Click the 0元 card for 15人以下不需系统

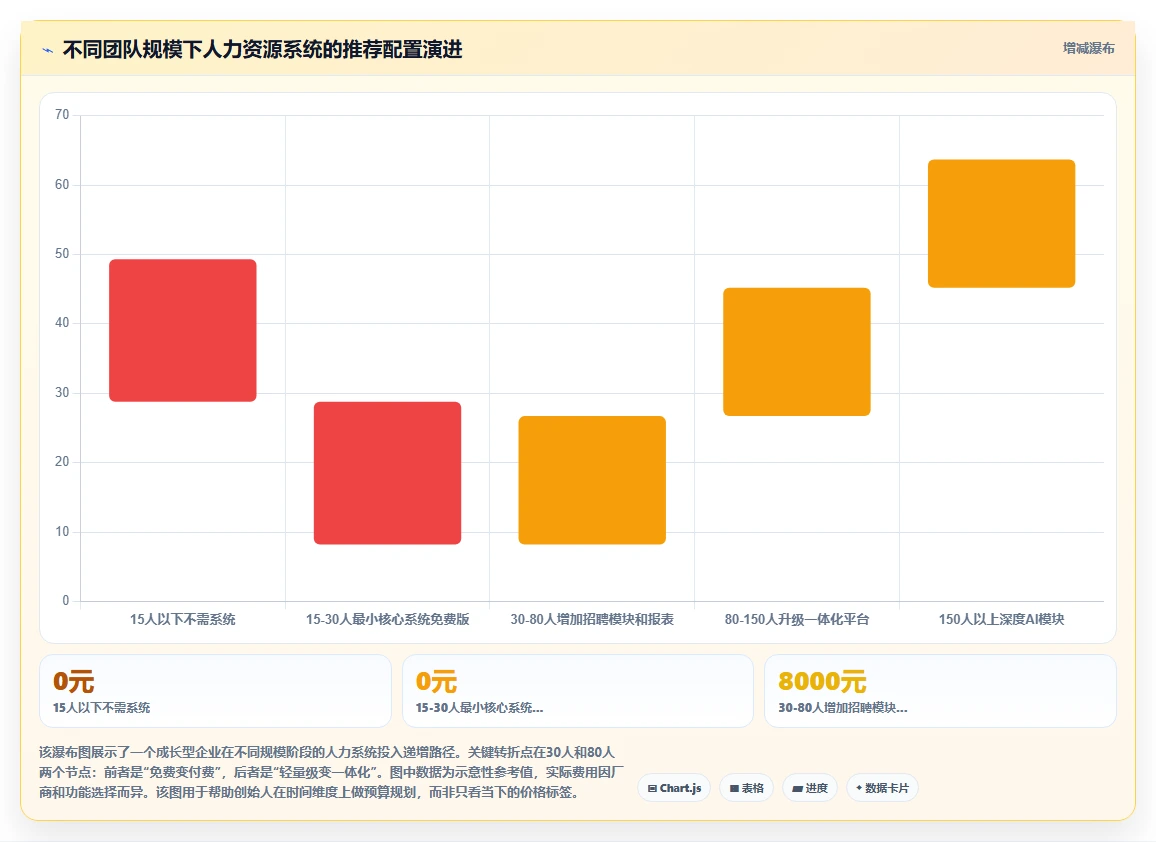tap(215, 691)
